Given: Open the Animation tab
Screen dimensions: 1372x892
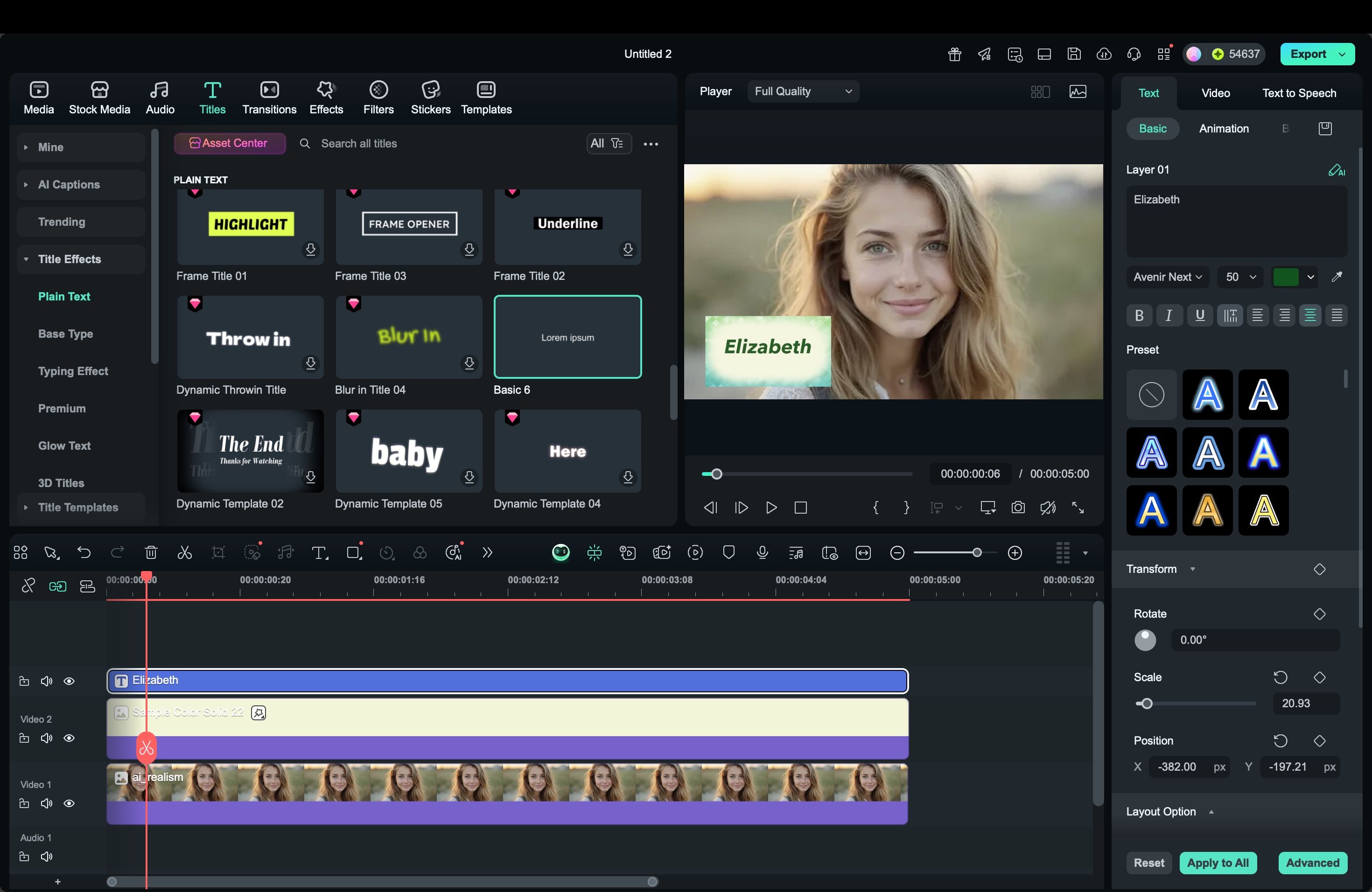Looking at the screenshot, I should [1223, 128].
